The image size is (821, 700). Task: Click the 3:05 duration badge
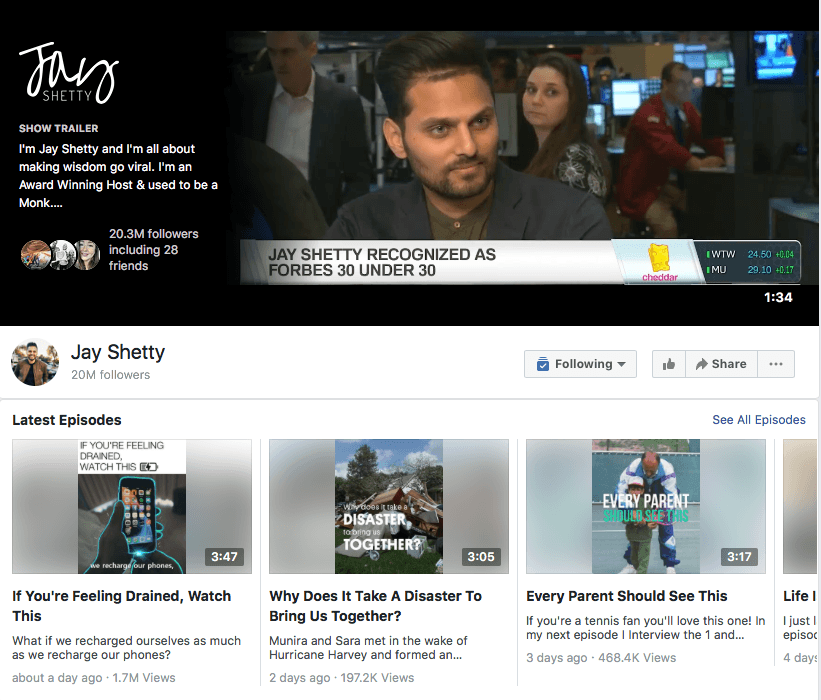coord(481,557)
